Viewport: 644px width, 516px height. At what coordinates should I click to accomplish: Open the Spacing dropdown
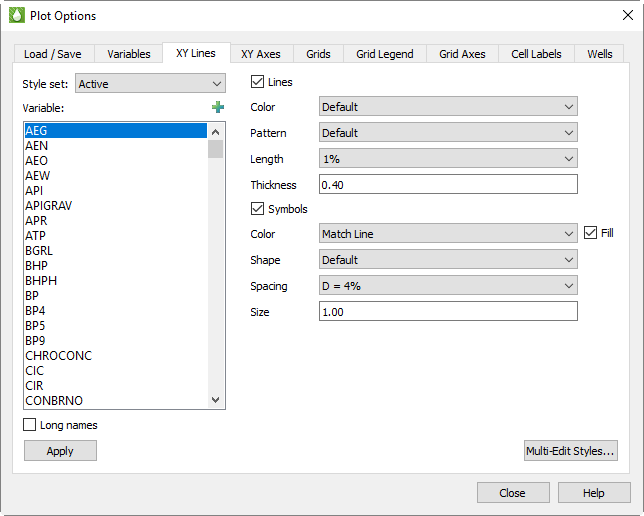448,285
